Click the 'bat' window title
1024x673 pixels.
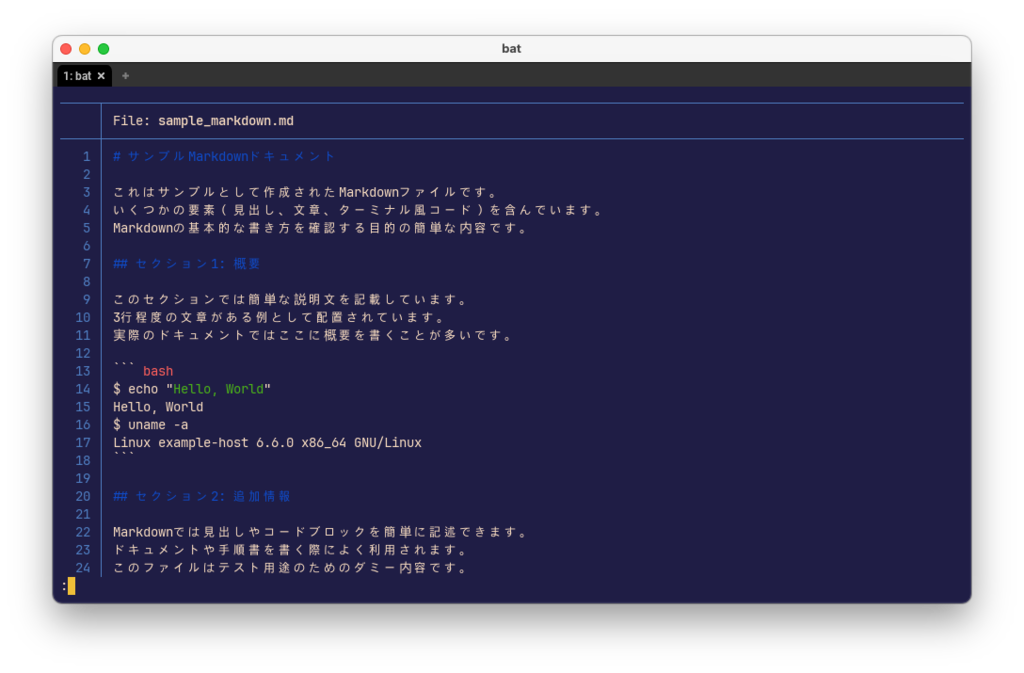pos(511,49)
